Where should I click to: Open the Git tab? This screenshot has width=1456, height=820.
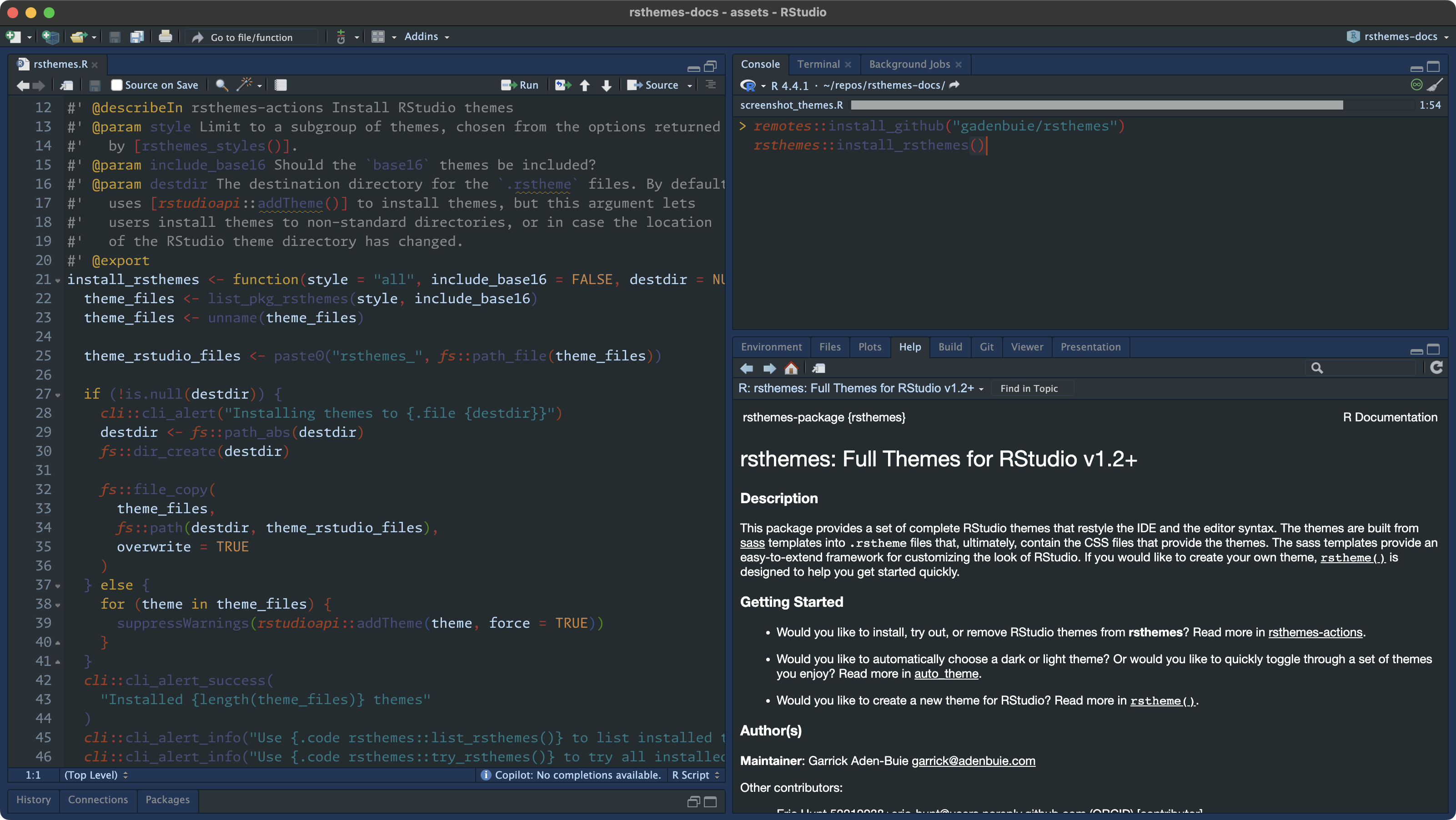(986, 347)
